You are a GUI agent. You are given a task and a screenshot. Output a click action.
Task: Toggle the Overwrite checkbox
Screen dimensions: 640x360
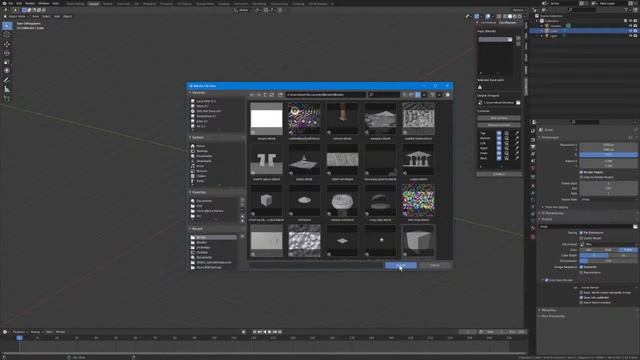[581, 267]
